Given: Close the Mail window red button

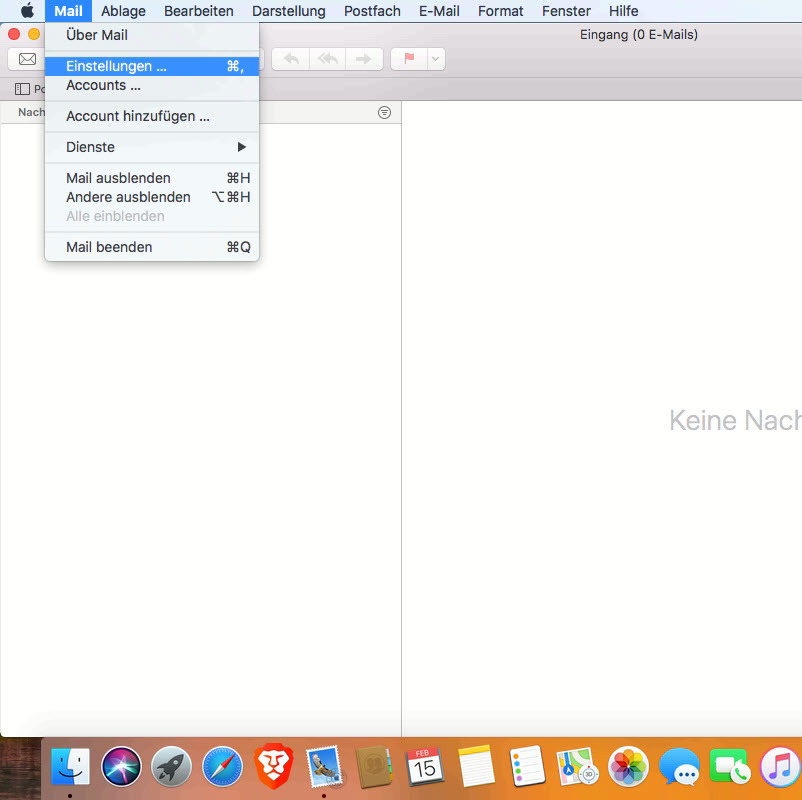Looking at the screenshot, I should pyautogui.click(x=14, y=34).
